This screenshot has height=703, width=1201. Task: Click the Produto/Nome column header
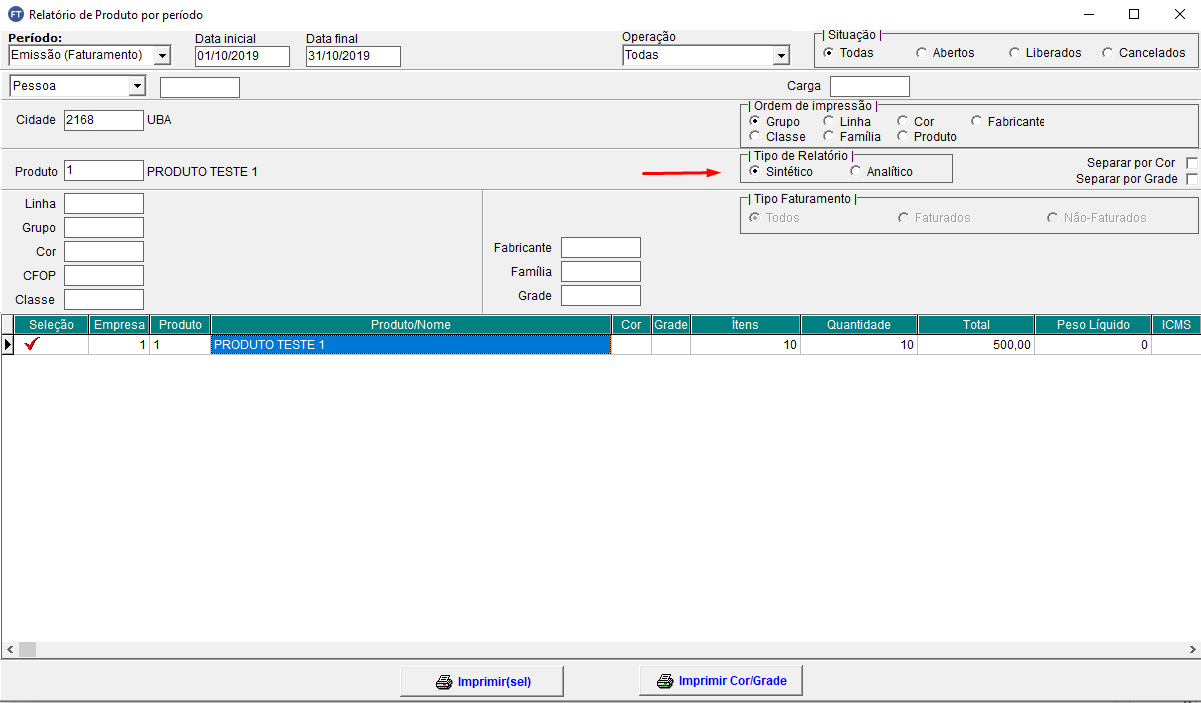point(410,325)
